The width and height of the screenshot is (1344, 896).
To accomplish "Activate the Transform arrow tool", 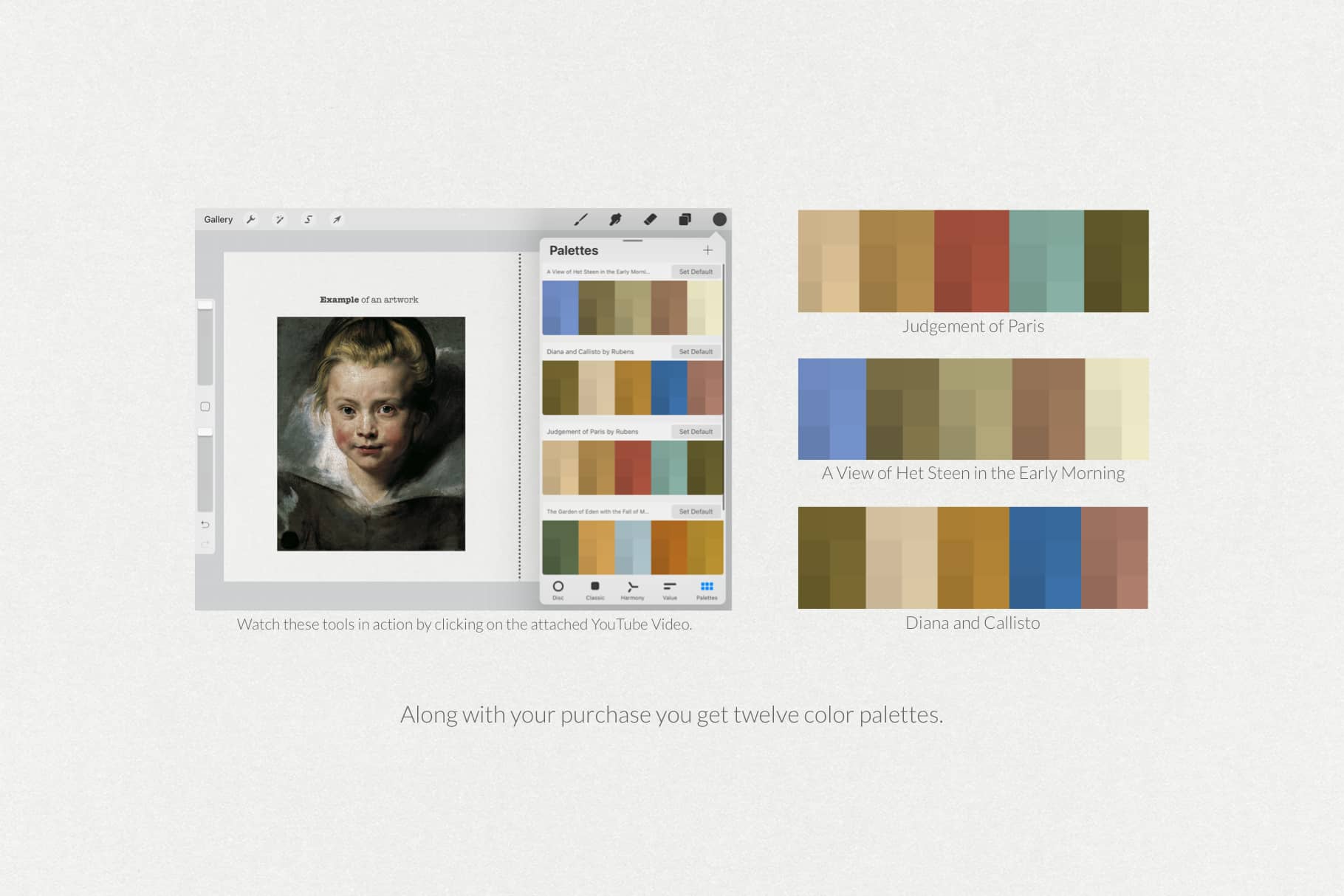I will coord(337,219).
